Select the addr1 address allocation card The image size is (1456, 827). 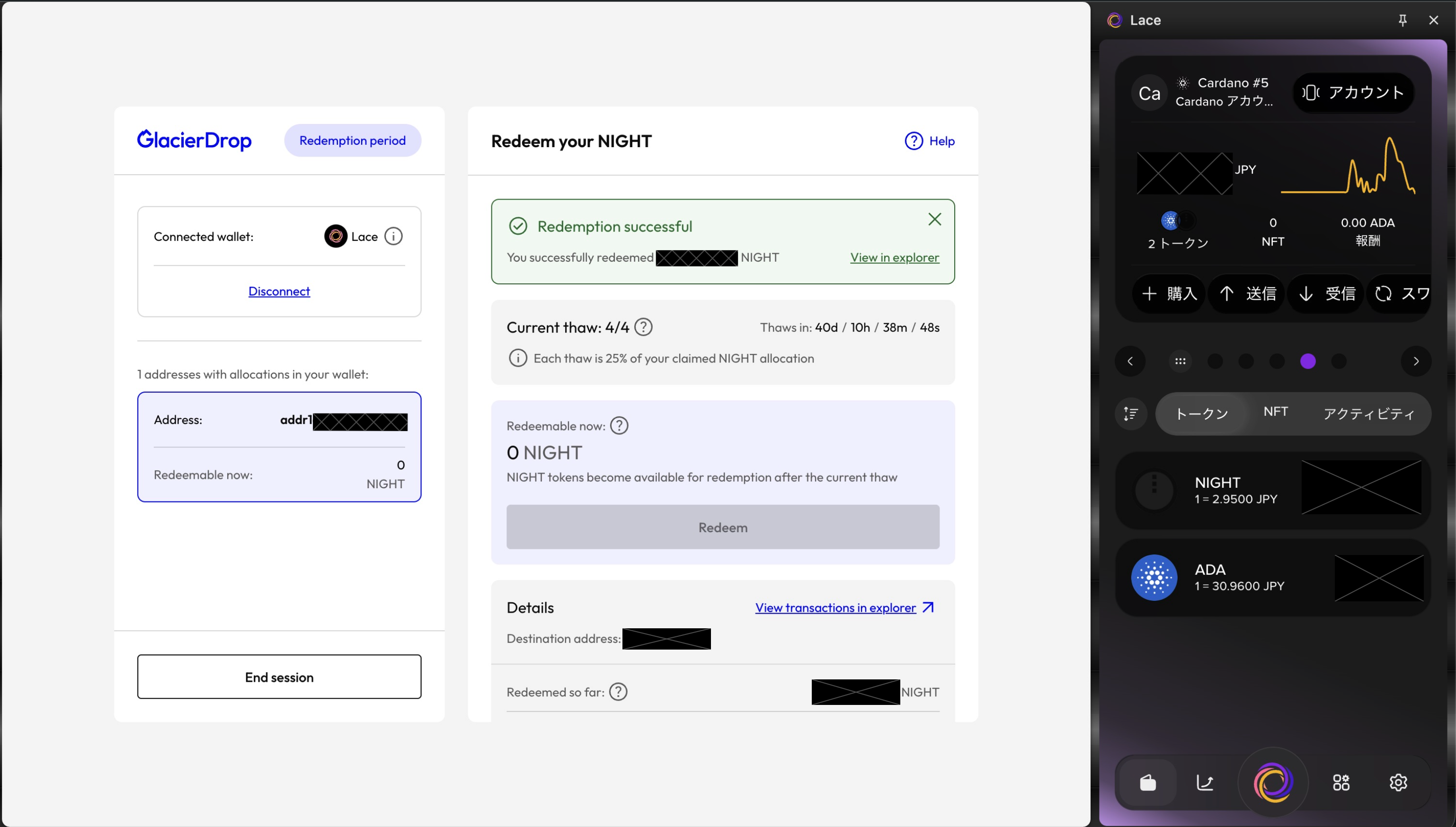coord(279,447)
